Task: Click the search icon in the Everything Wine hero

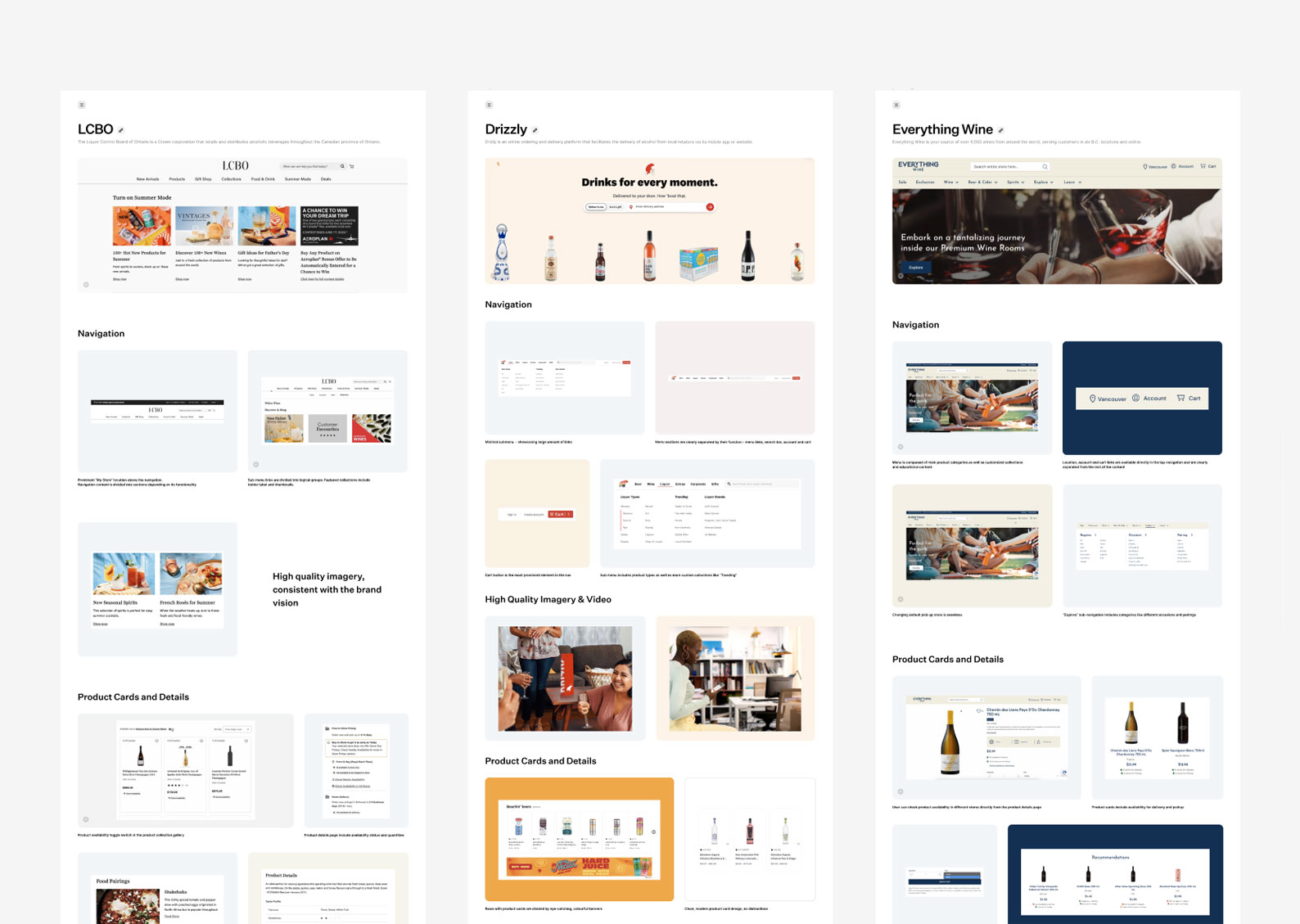Action: (x=1045, y=166)
